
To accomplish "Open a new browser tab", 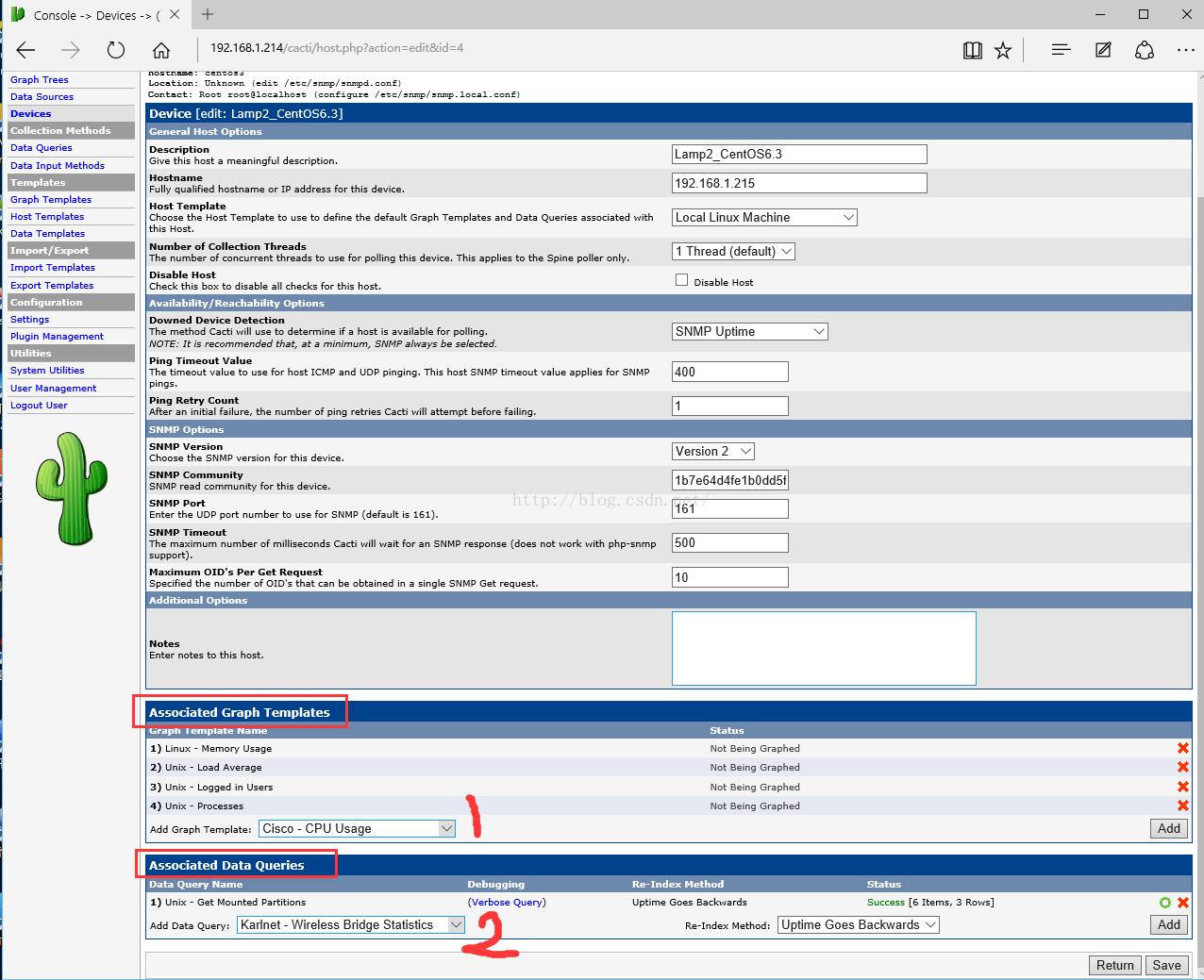I will click(x=208, y=14).
